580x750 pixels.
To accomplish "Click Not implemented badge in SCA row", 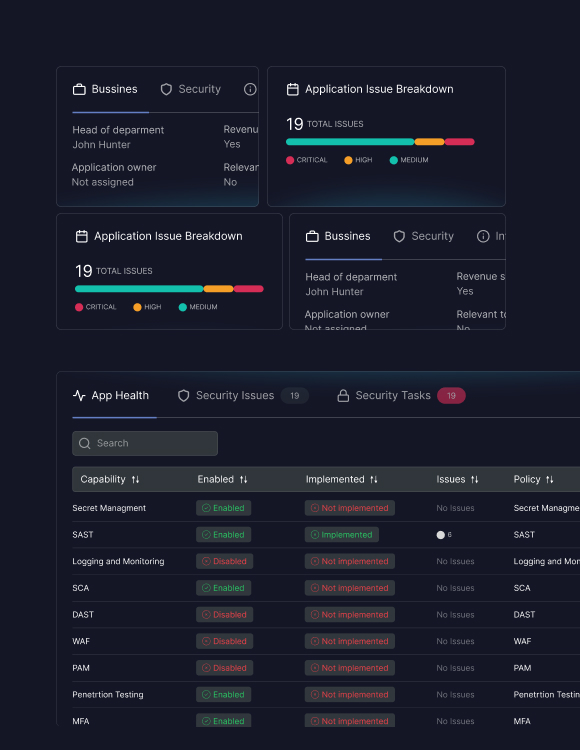I will pos(350,588).
